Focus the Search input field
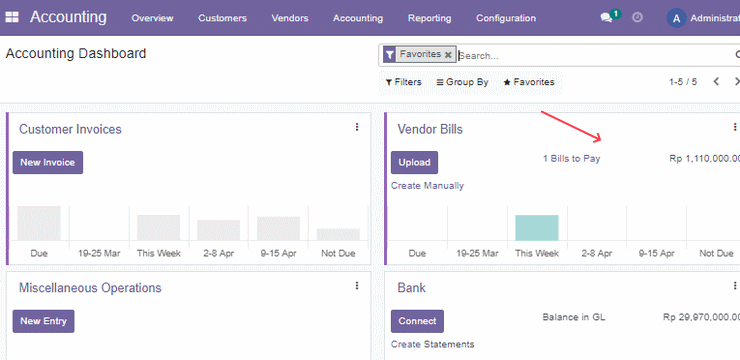This screenshot has height=360, width=740. pyautogui.click(x=595, y=56)
